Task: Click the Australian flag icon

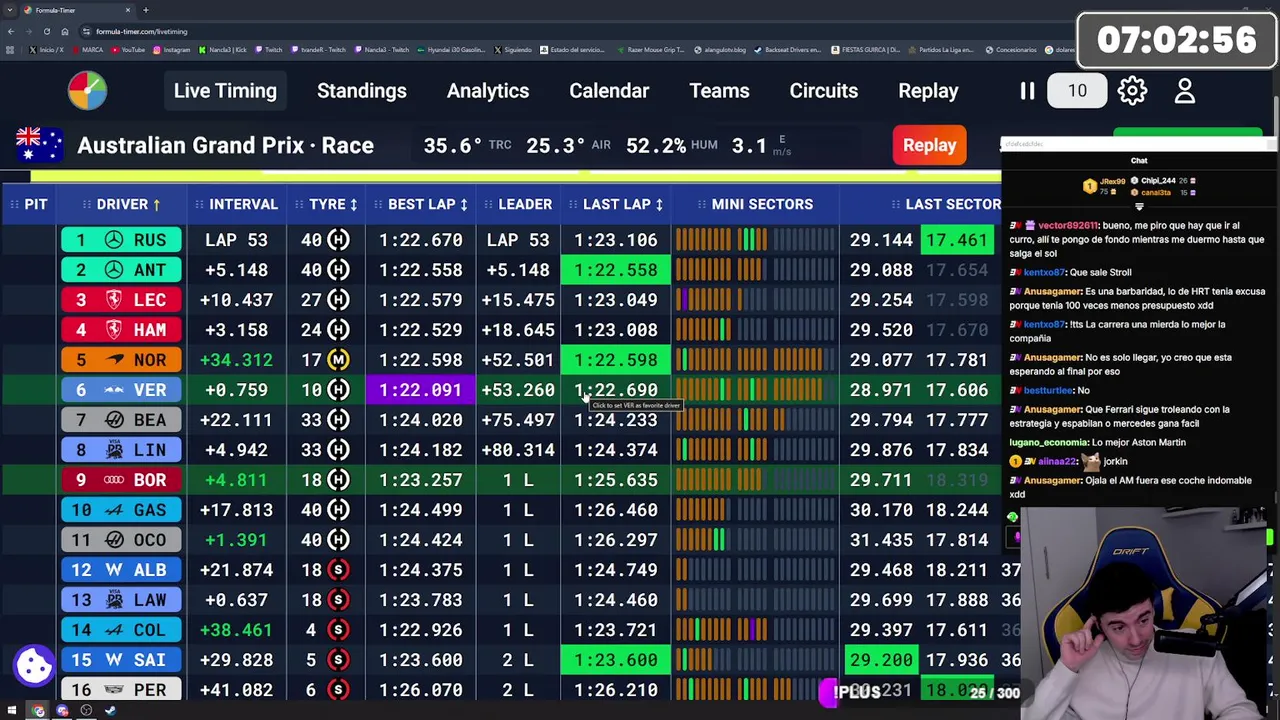Action: [x=40, y=145]
